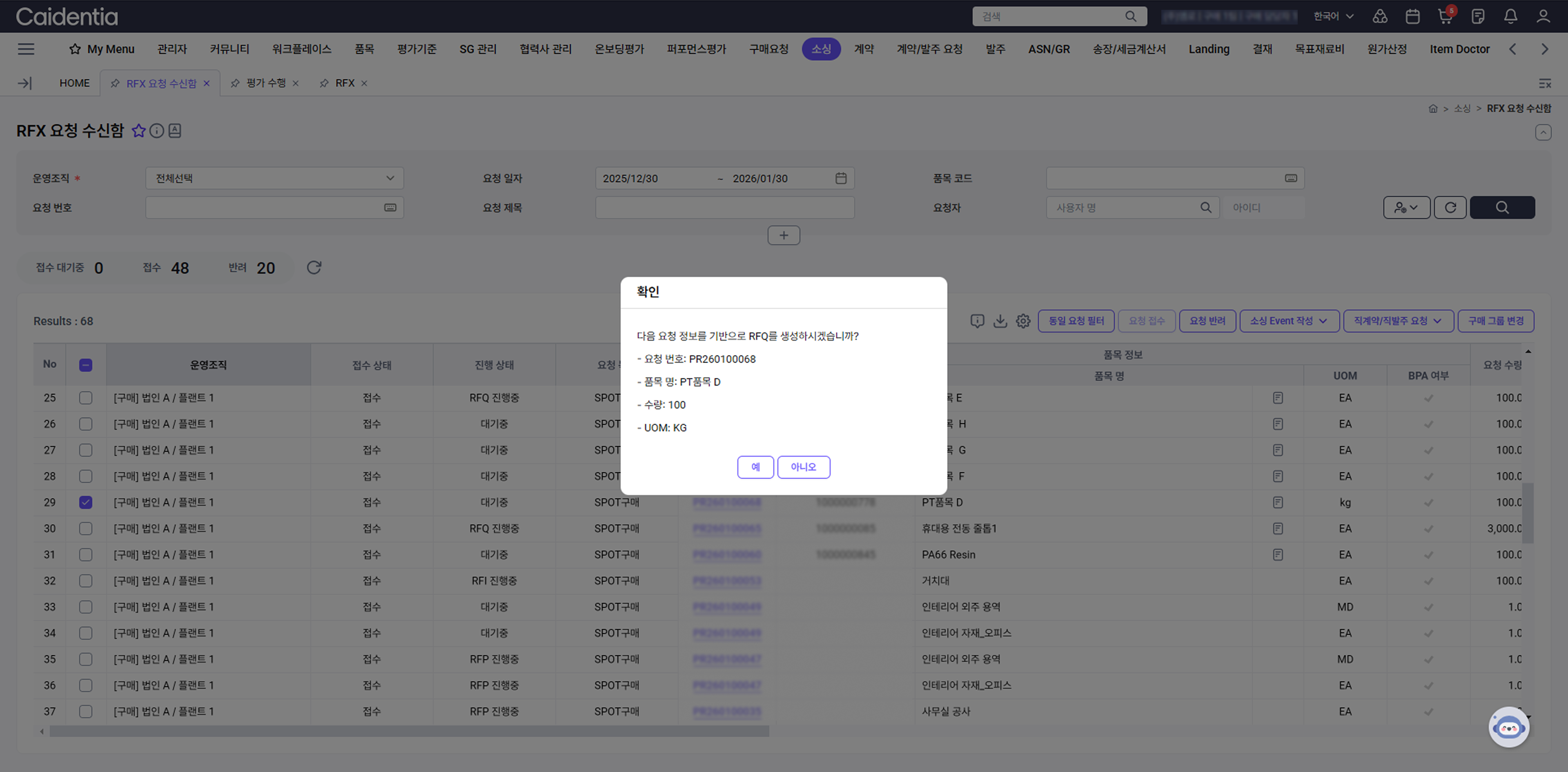1568x772 pixels.
Task: Open the calendar icon in header
Action: (x=1412, y=16)
